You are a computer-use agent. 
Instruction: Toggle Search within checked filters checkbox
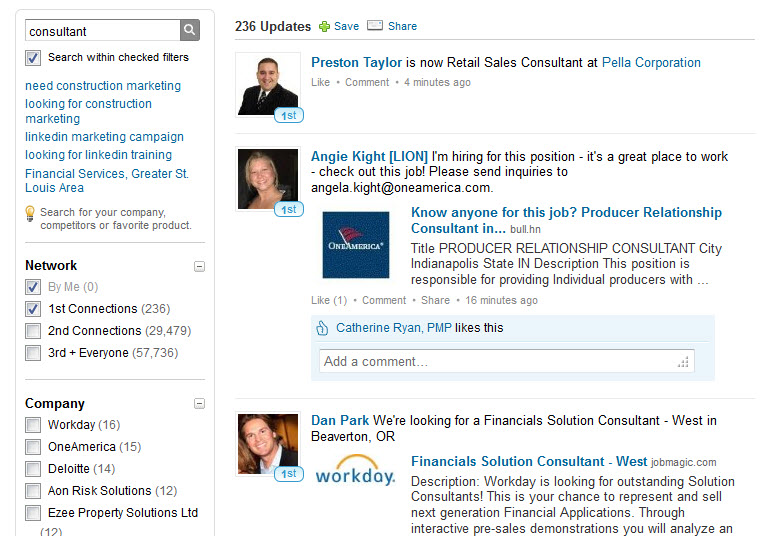click(x=33, y=58)
